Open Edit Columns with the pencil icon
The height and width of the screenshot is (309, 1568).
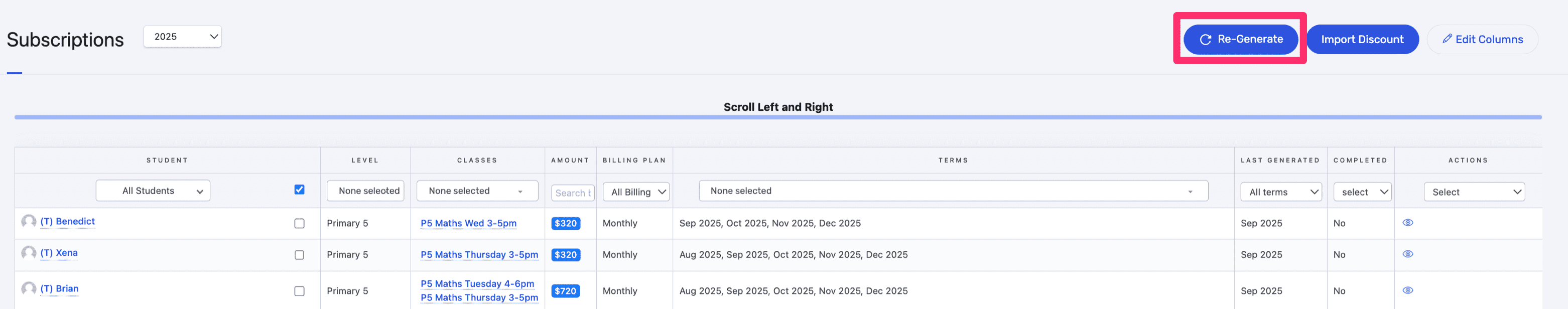point(1482,40)
